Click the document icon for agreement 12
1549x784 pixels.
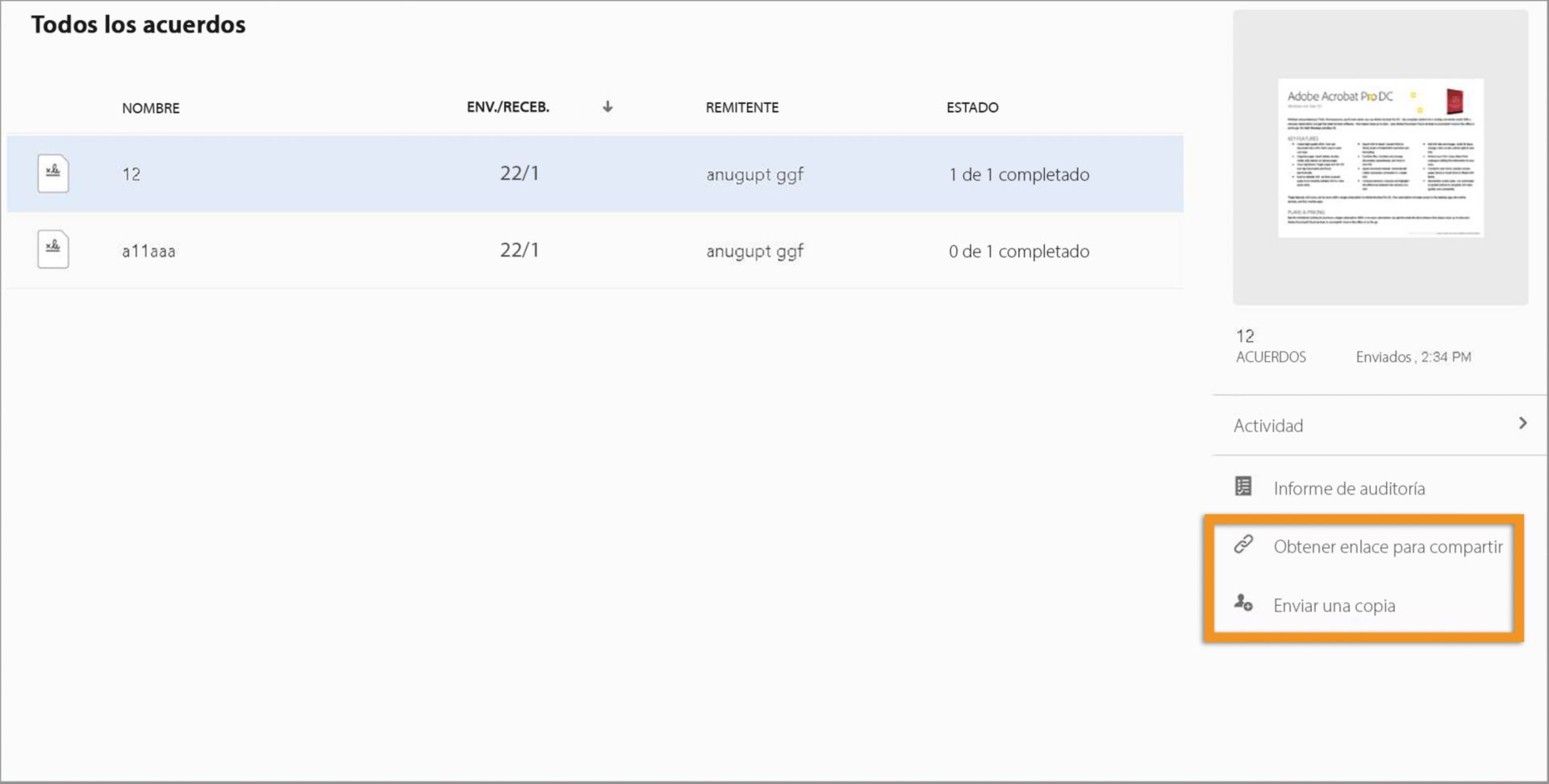pos(53,173)
